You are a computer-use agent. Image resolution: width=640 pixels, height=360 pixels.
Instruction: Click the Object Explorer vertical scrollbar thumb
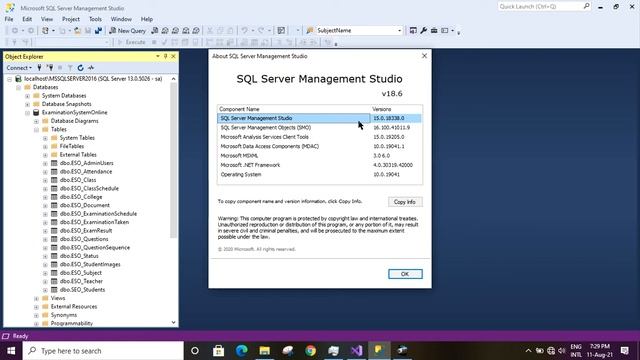[x=173, y=160]
